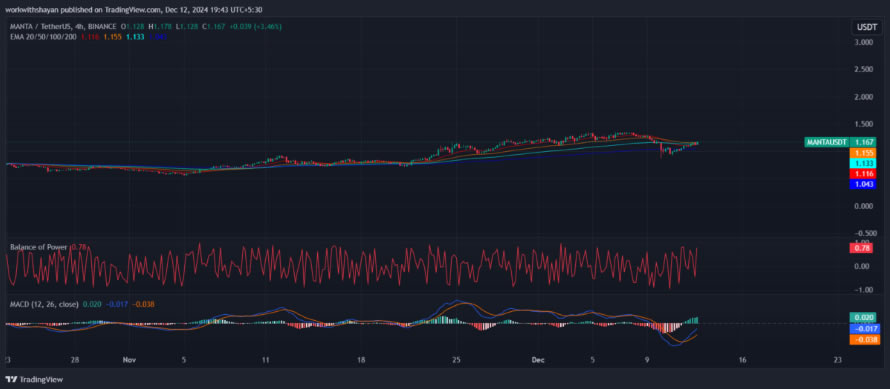Click the cyan 1.133 tag on price axis

862,163
